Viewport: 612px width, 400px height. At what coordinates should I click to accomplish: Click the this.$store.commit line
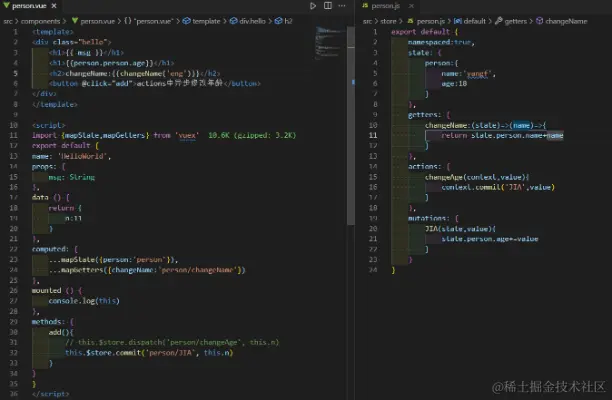(149, 353)
